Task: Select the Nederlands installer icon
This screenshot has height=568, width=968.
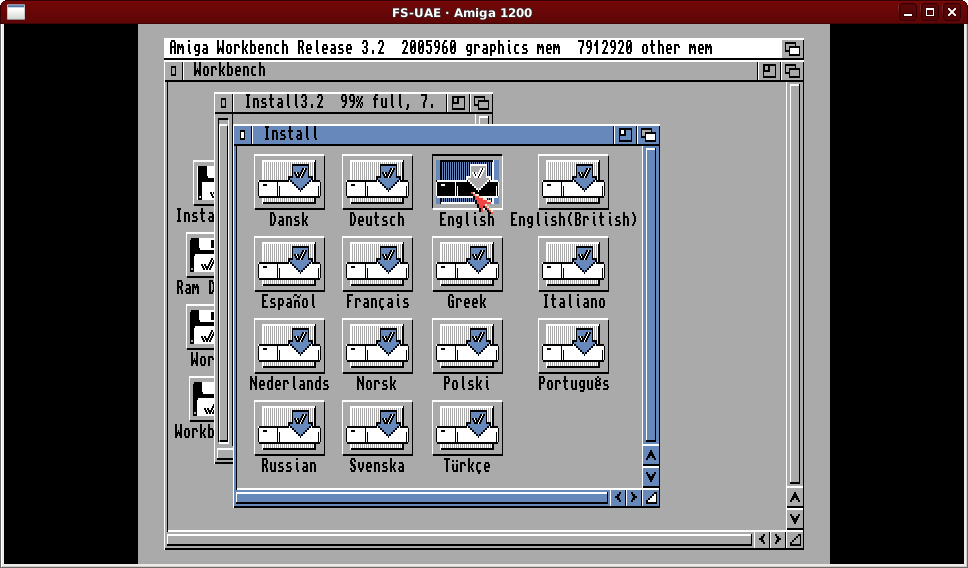Action: (289, 346)
